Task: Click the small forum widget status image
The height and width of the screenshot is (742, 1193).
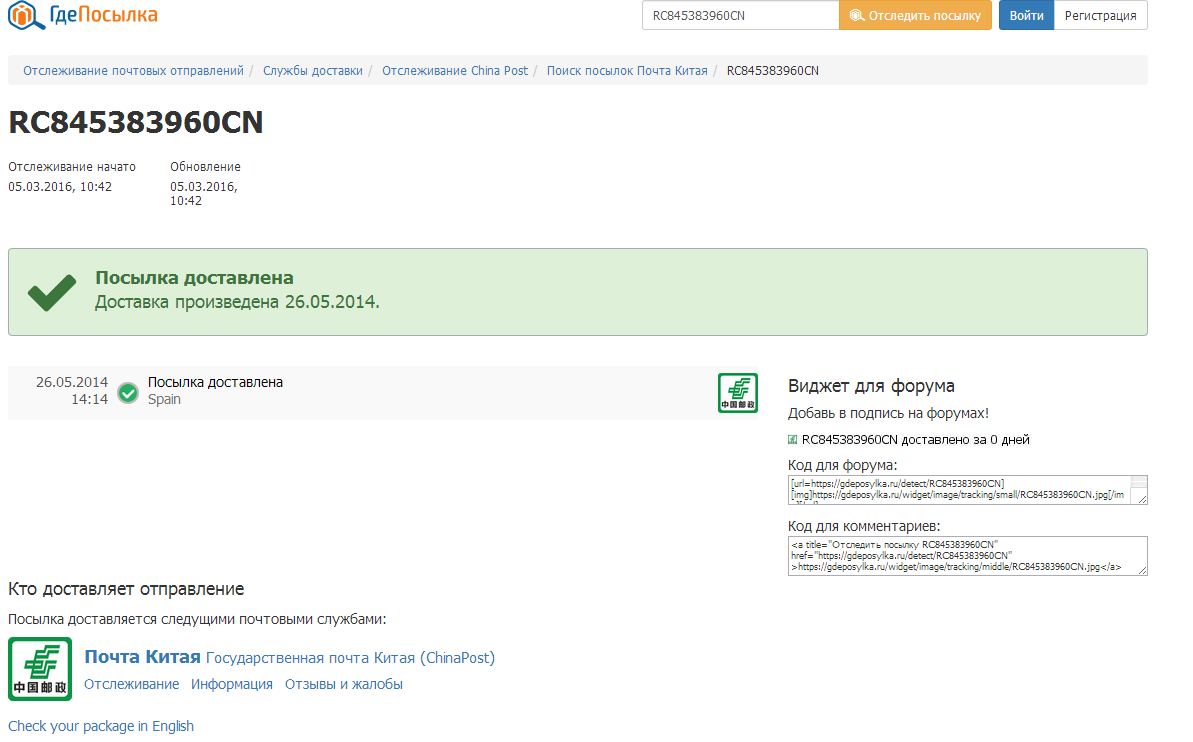Action: (792, 439)
